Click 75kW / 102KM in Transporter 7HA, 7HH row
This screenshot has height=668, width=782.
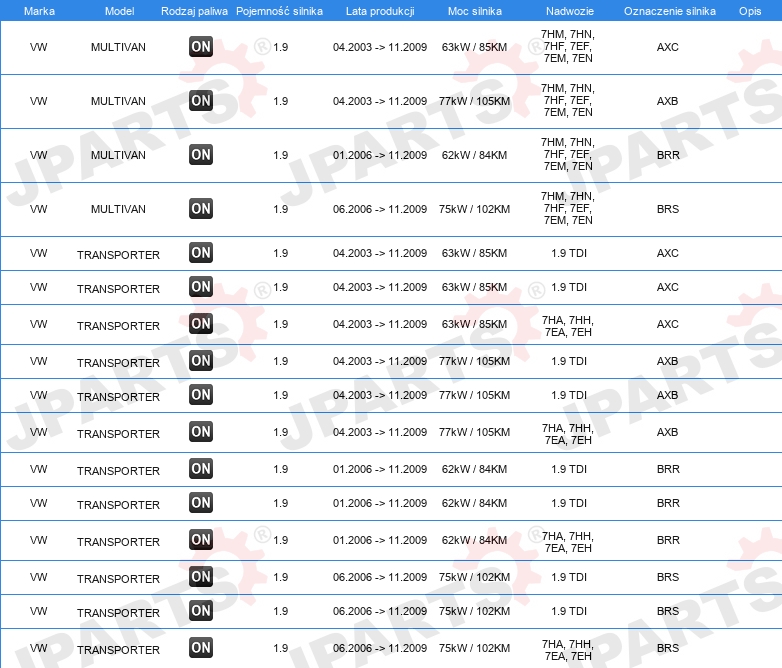pyautogui.click(x=474, y=648)
